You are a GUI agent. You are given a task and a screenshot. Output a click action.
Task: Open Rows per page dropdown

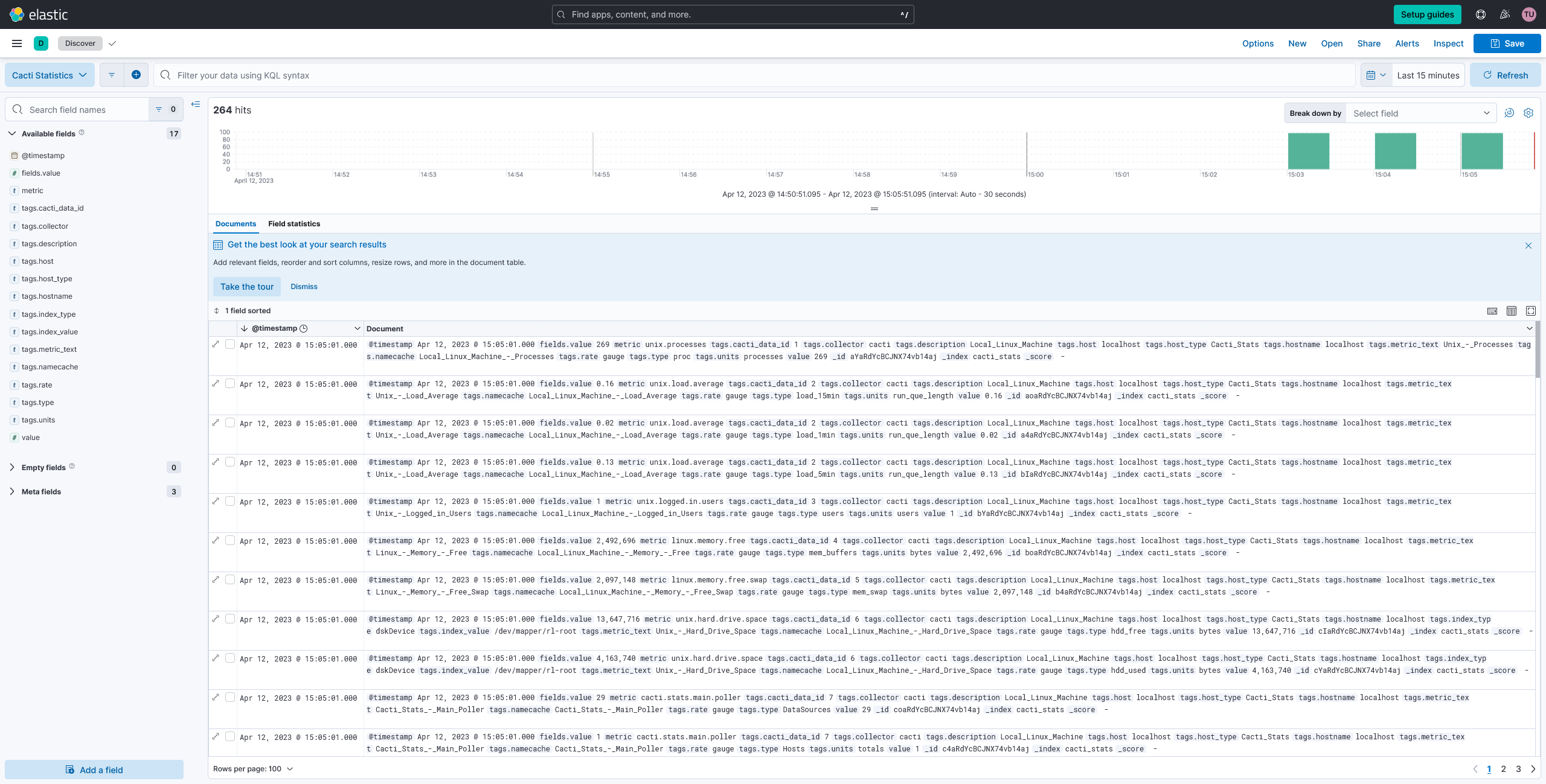(x=253, y=769)
